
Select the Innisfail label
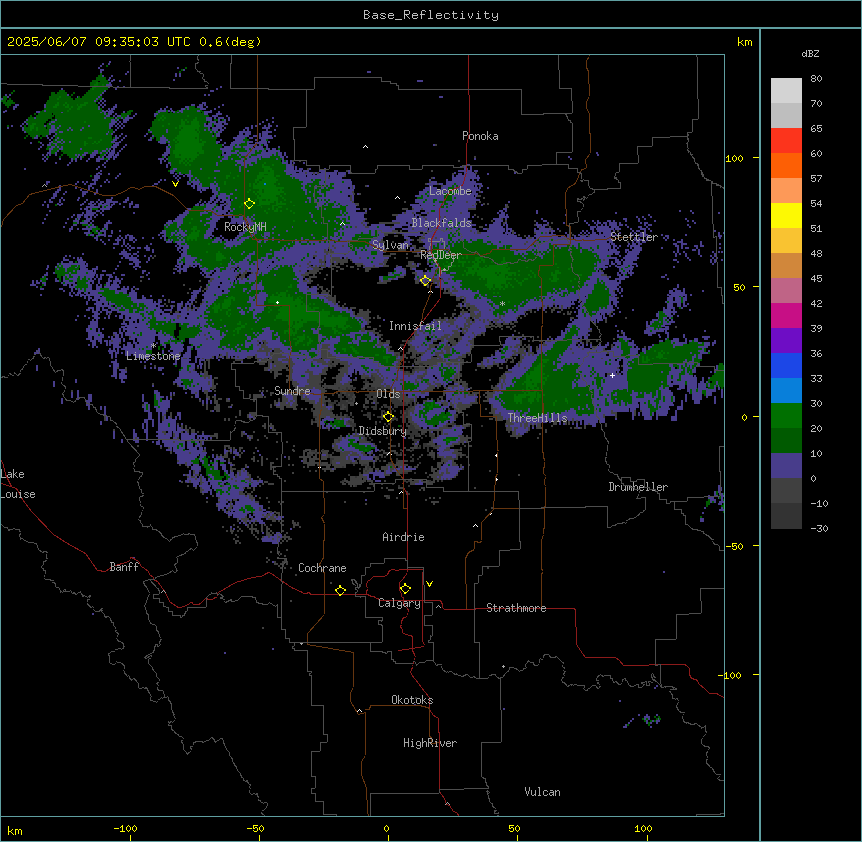pyautogui.click(x=415, y=326)
